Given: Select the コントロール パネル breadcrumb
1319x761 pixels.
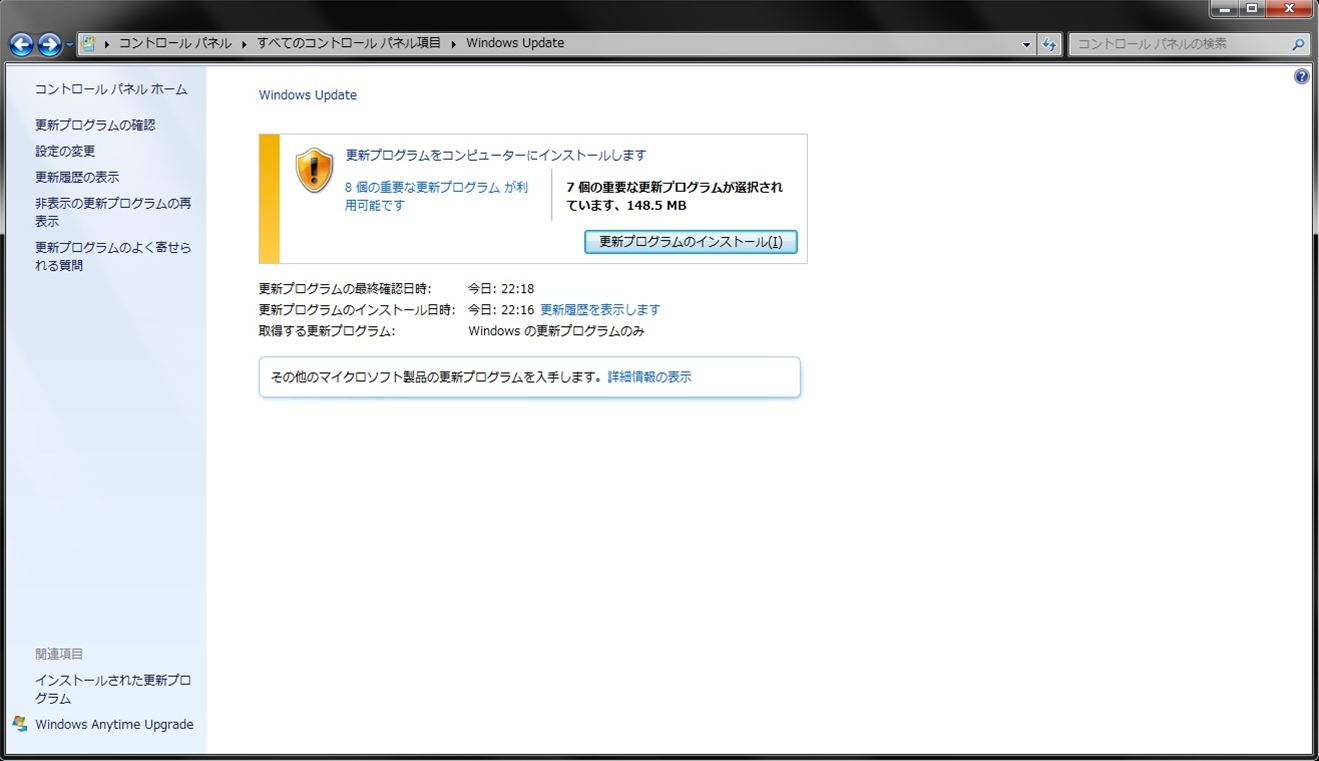Looking at the screenshot, I should [175, 43].
